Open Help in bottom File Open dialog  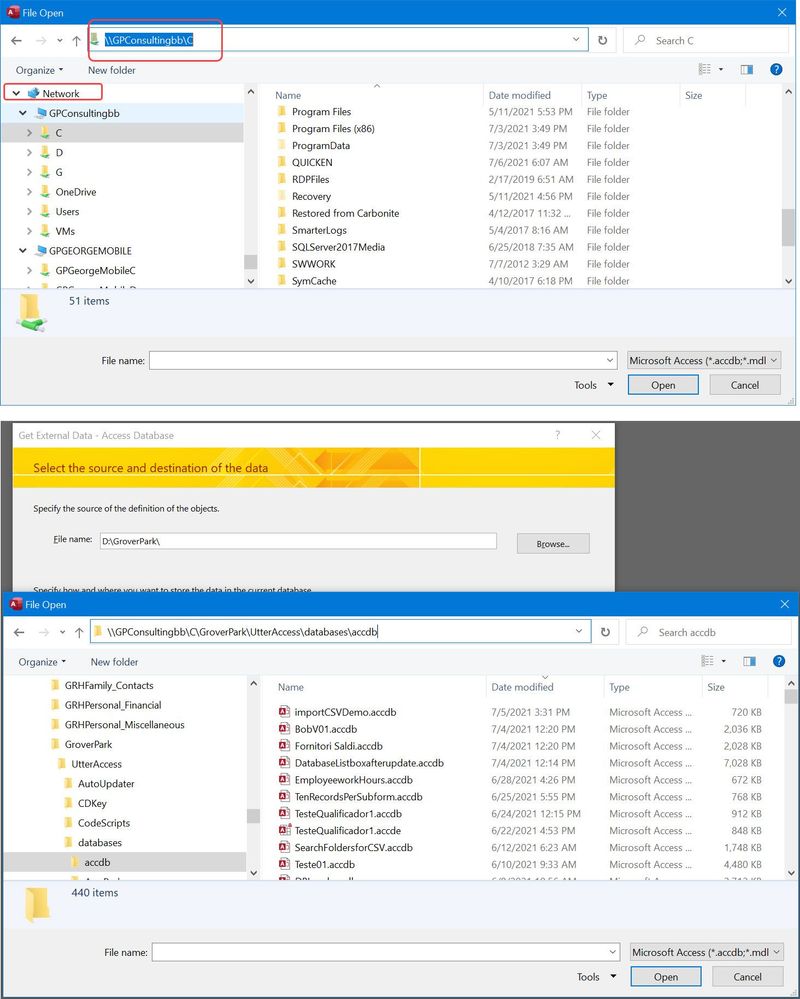(x=778, y=661)
